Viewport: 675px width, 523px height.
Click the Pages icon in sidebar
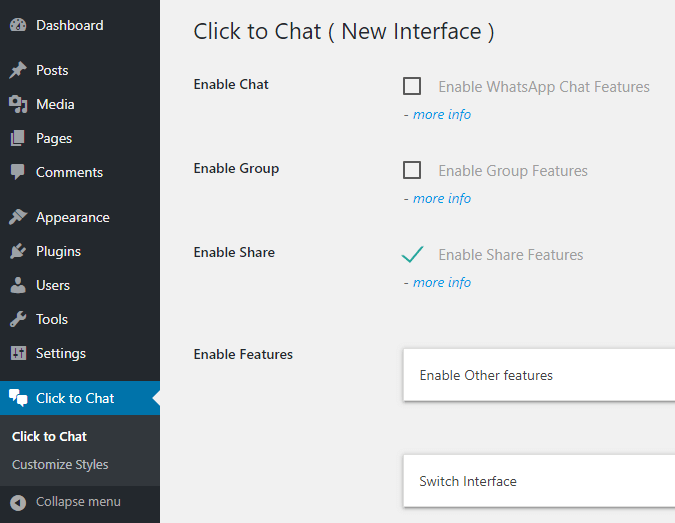coord(18,138)
